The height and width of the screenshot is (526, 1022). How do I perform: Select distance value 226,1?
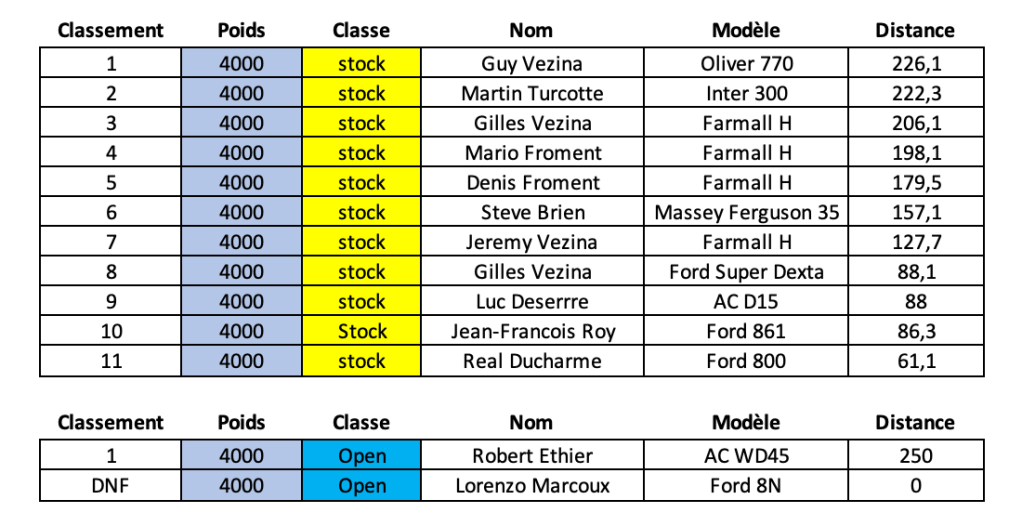[915, 64]
